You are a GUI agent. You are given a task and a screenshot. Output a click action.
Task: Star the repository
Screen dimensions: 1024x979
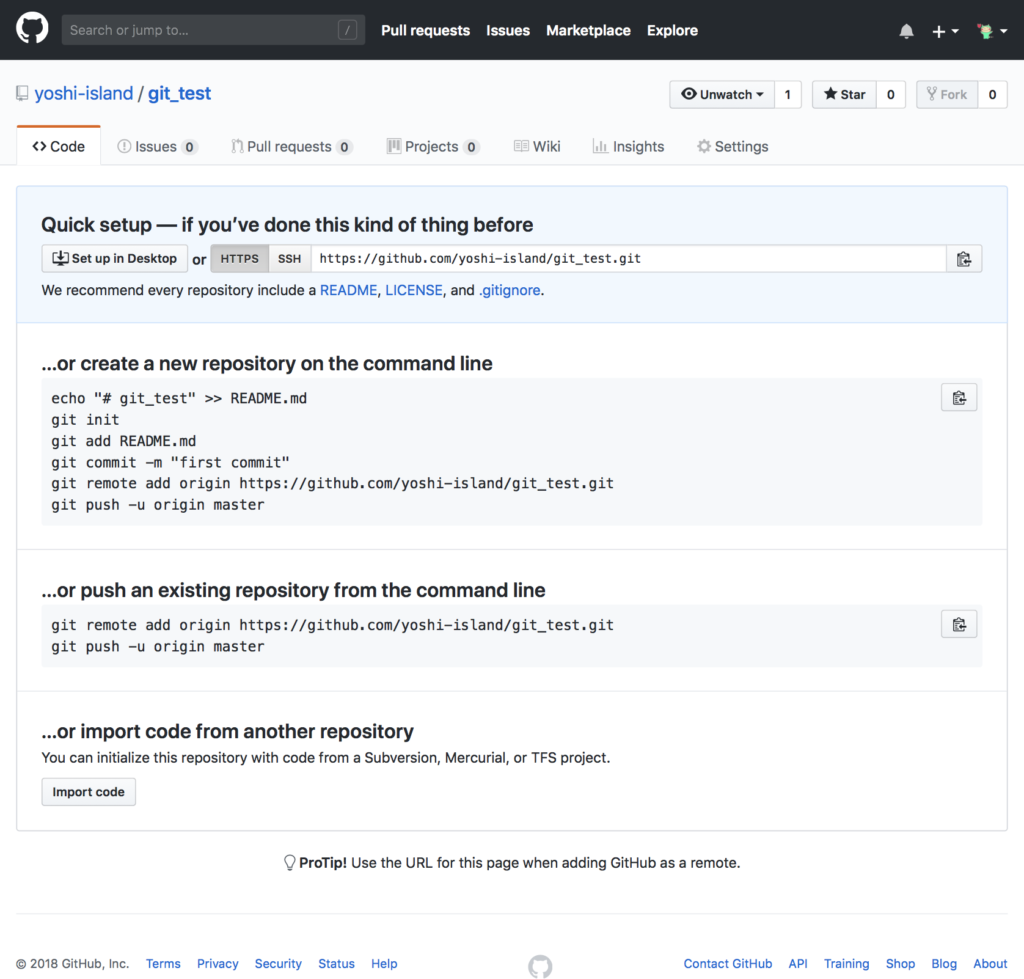[844, 95]
